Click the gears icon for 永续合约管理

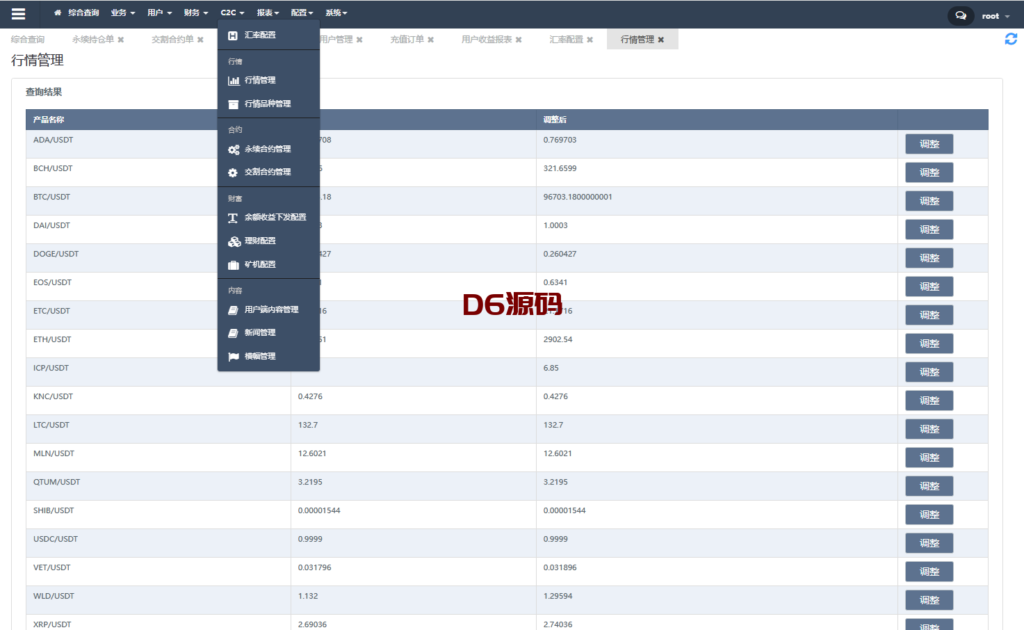click(x=233, y=150)
